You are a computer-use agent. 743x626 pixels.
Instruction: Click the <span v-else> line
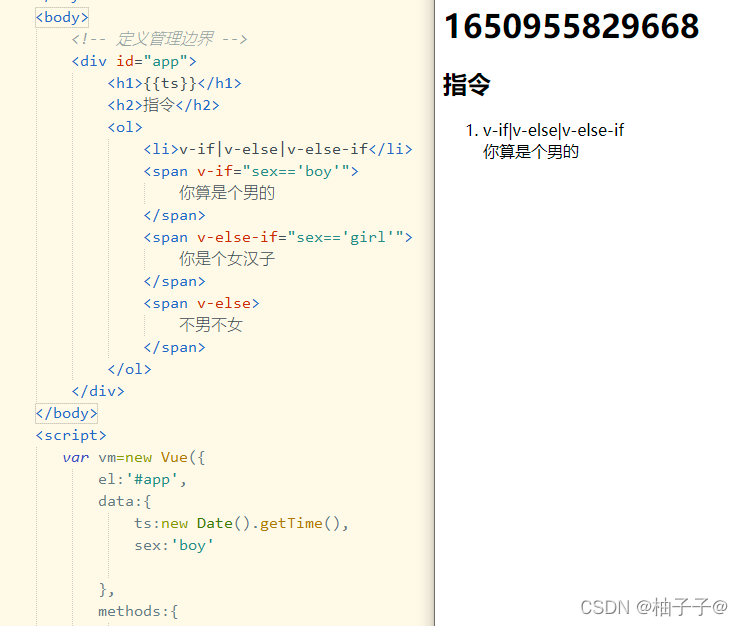201,303
